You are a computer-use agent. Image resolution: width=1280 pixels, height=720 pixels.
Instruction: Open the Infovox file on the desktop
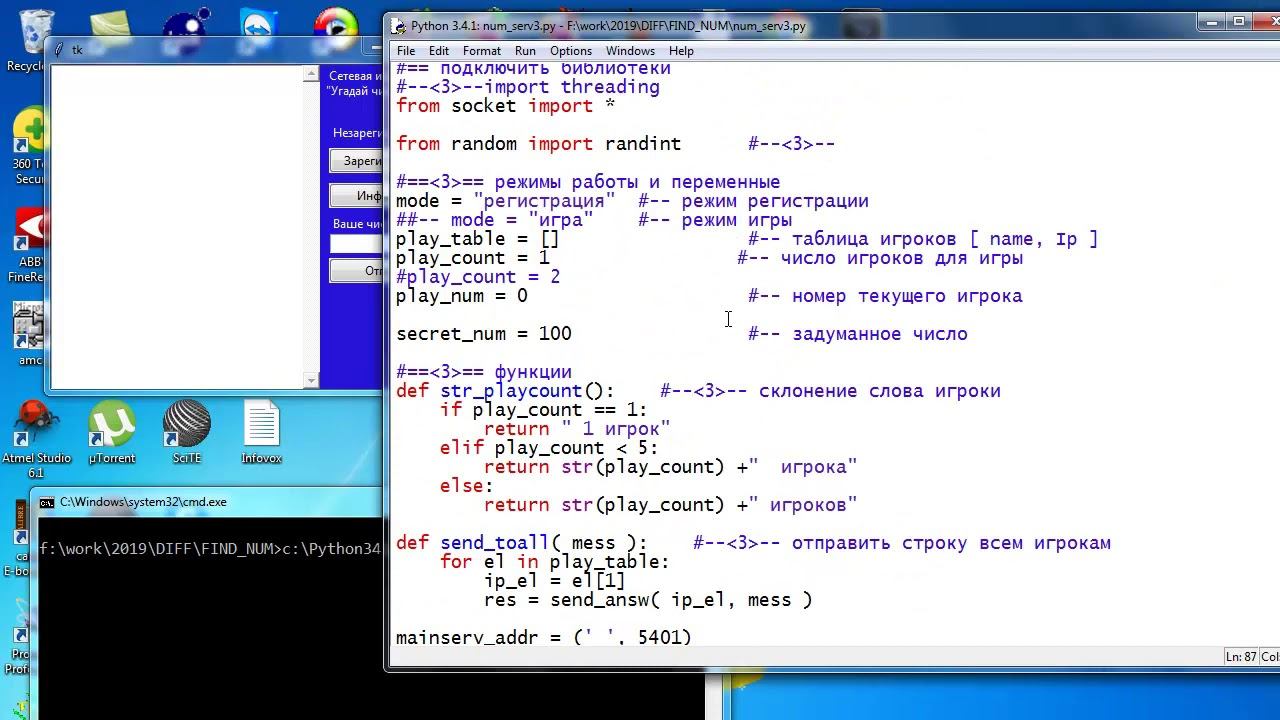pyautogui.click(x=261, y=432)
